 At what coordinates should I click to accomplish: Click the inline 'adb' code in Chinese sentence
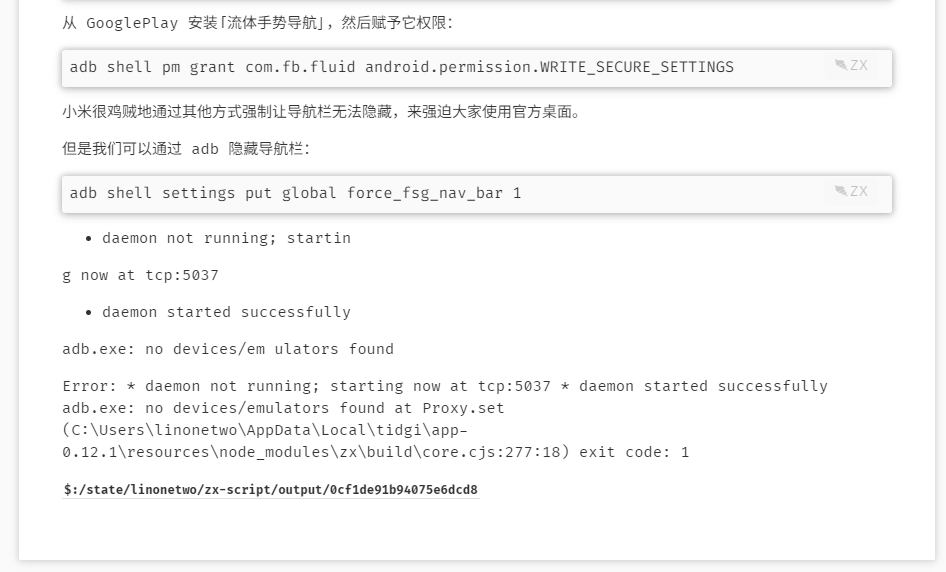tap(205, 149)
